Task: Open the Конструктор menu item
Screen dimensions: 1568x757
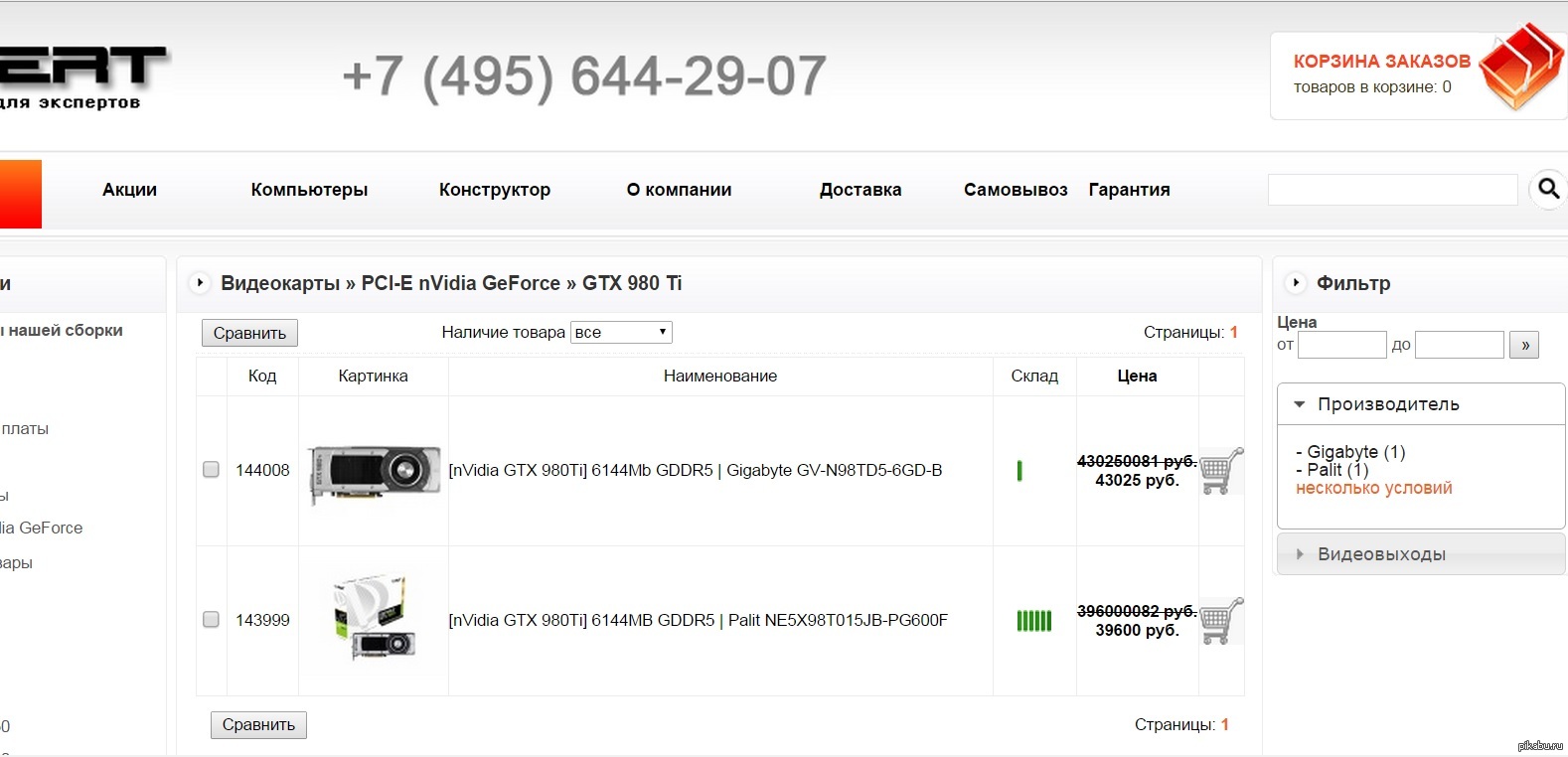Action: [x=495, y=190]
